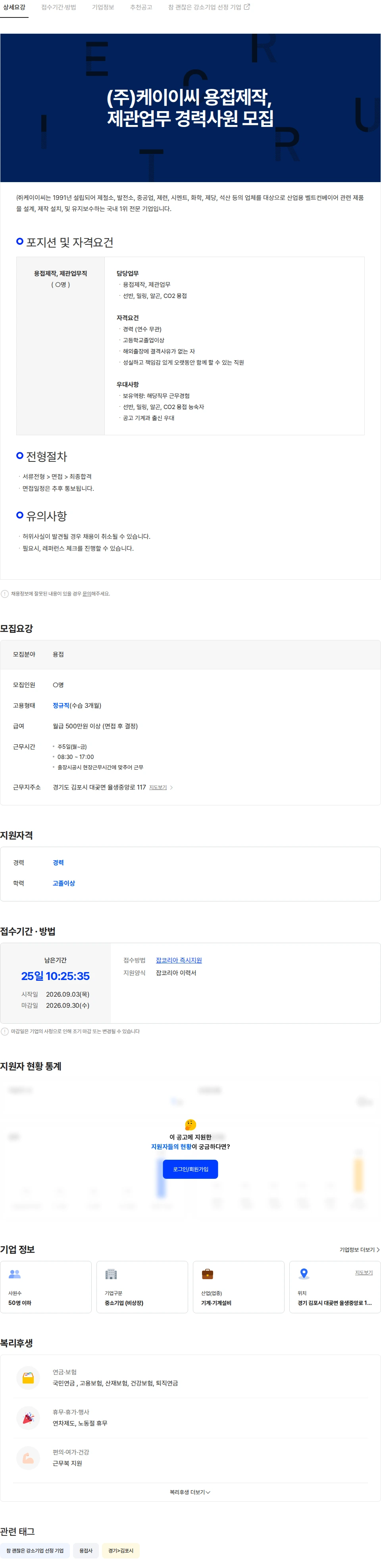381x1568 pixels.
Task: Click the 문의 link for incorrect job info
Action: click(x=87, y=594)
